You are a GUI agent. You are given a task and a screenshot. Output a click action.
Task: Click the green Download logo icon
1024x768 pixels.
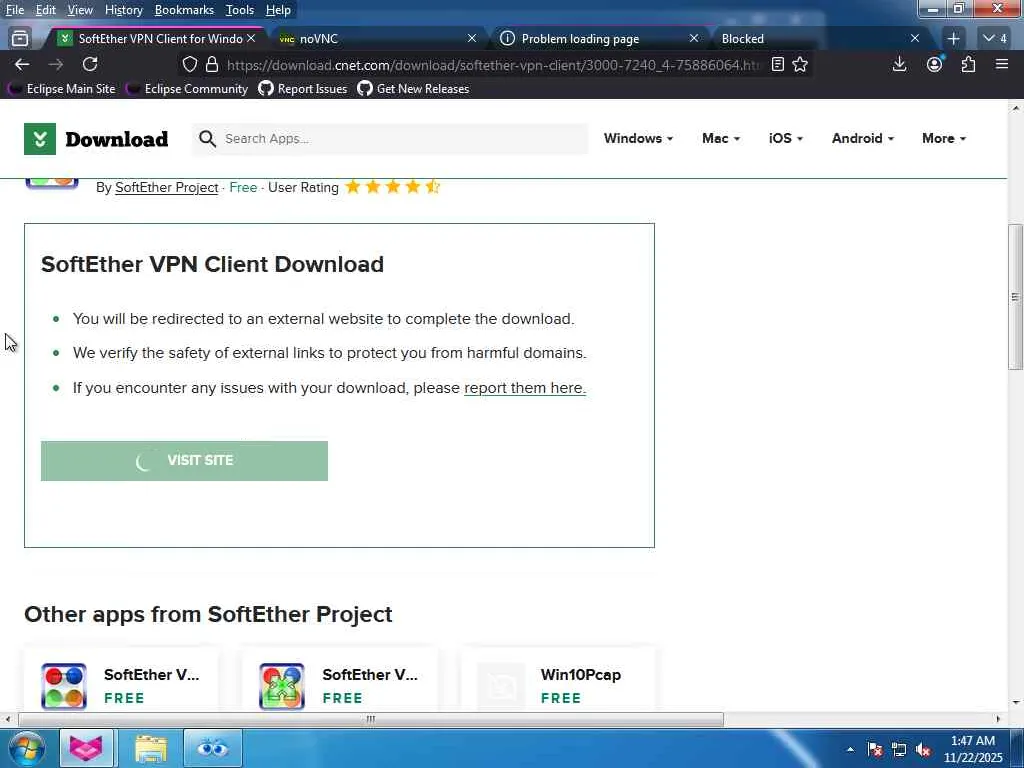40,139
